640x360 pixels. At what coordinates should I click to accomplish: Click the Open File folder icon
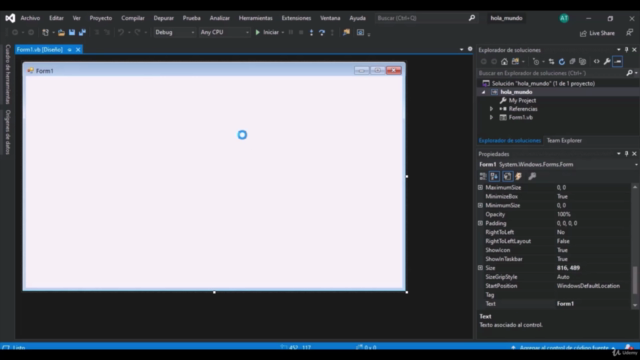pos(61,32)
